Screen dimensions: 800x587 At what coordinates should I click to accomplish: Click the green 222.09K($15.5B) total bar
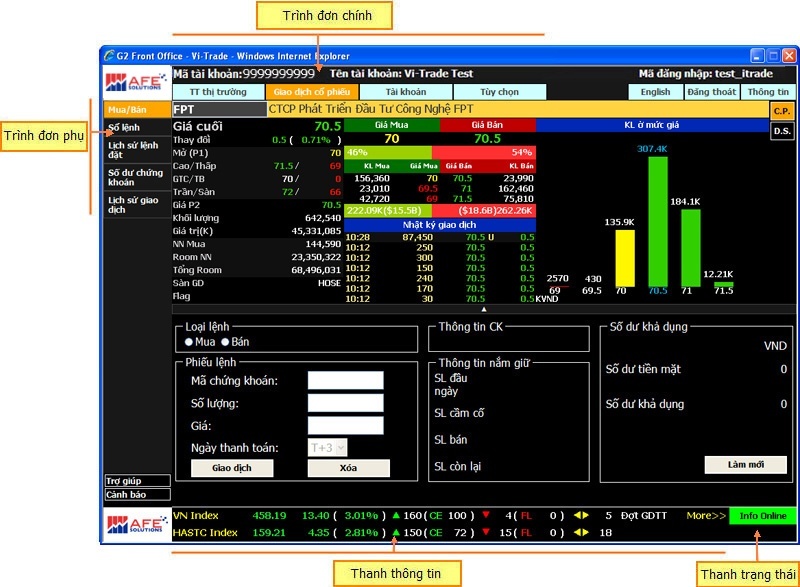tap(388, 211)
